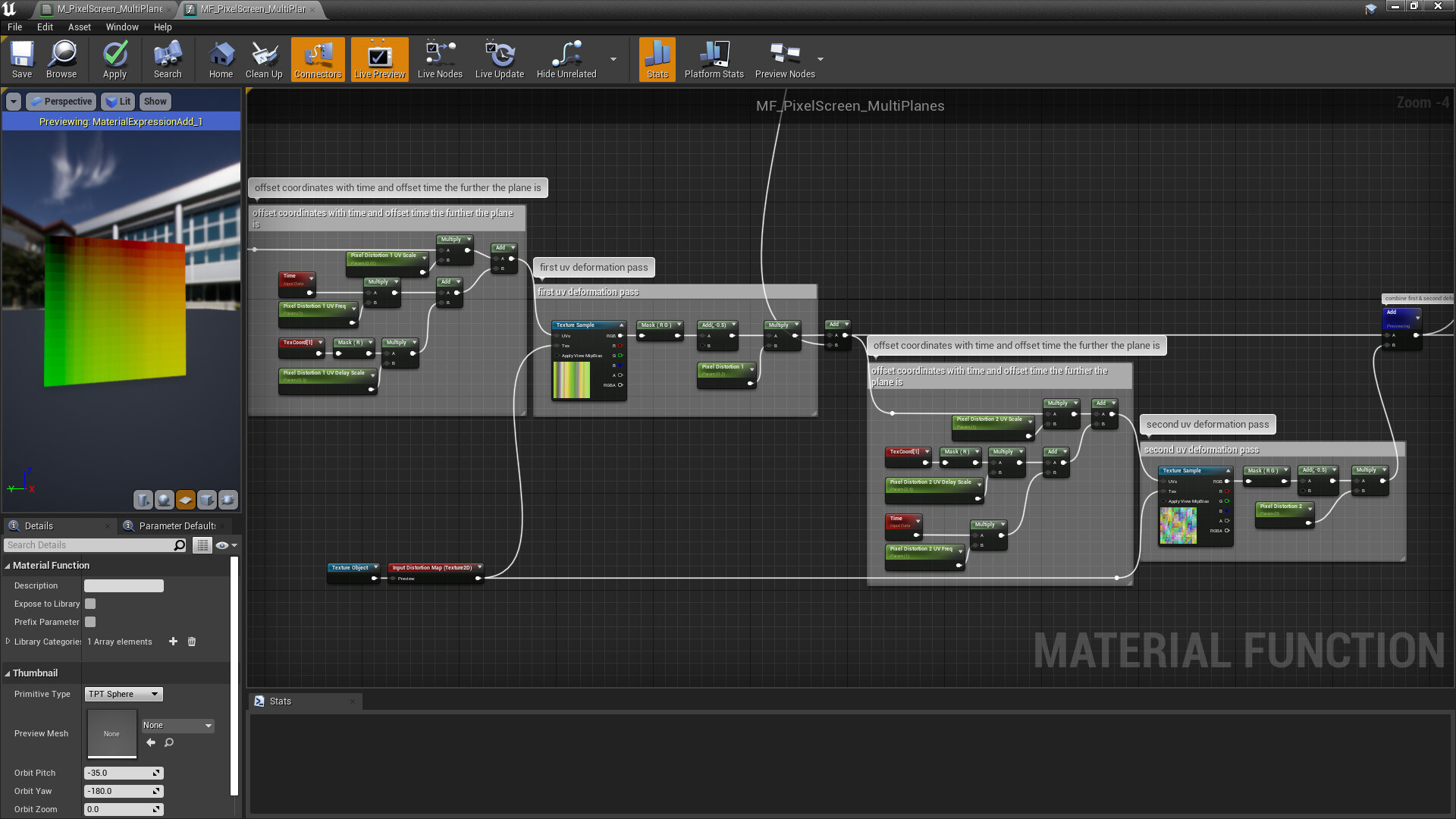
Task: Open the asset in Content Browser via Browse
Action: click(61, 59)
